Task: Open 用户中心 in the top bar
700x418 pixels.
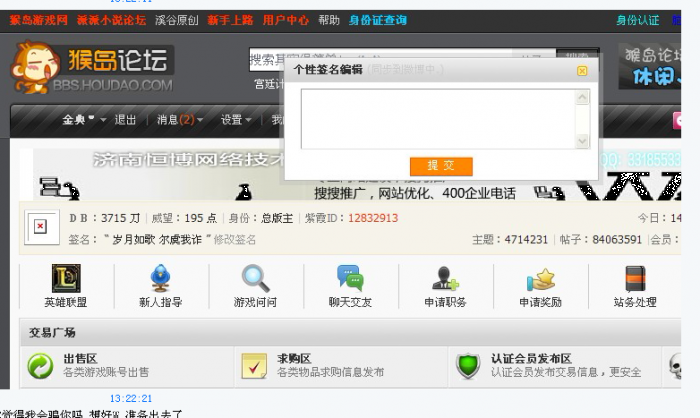Action: tap(286, 20)
